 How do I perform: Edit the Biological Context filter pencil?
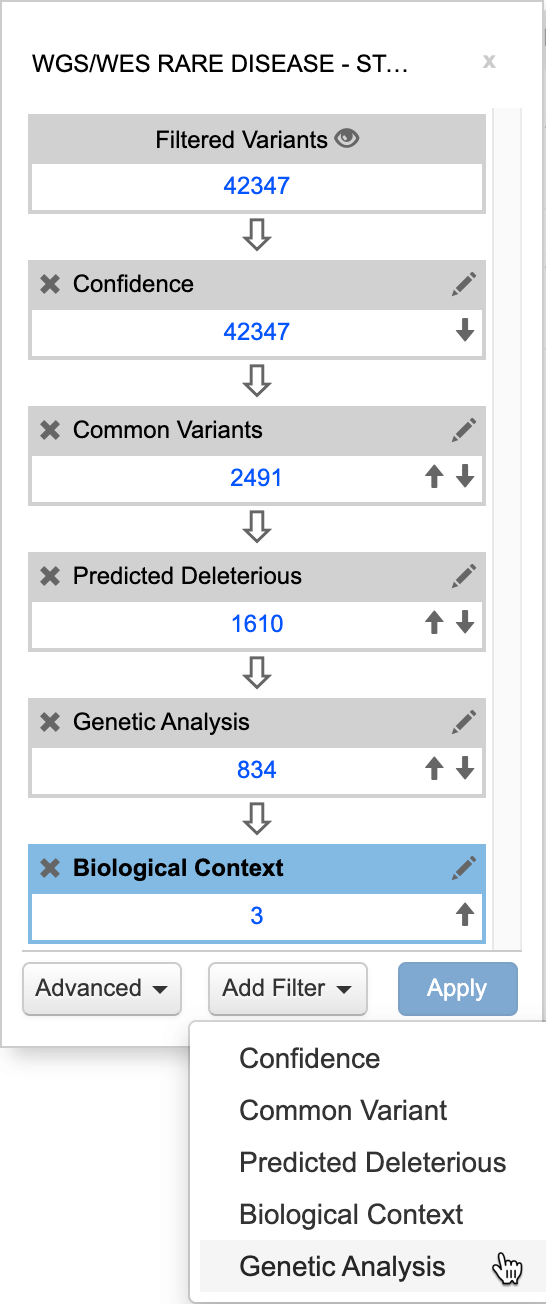463,868
